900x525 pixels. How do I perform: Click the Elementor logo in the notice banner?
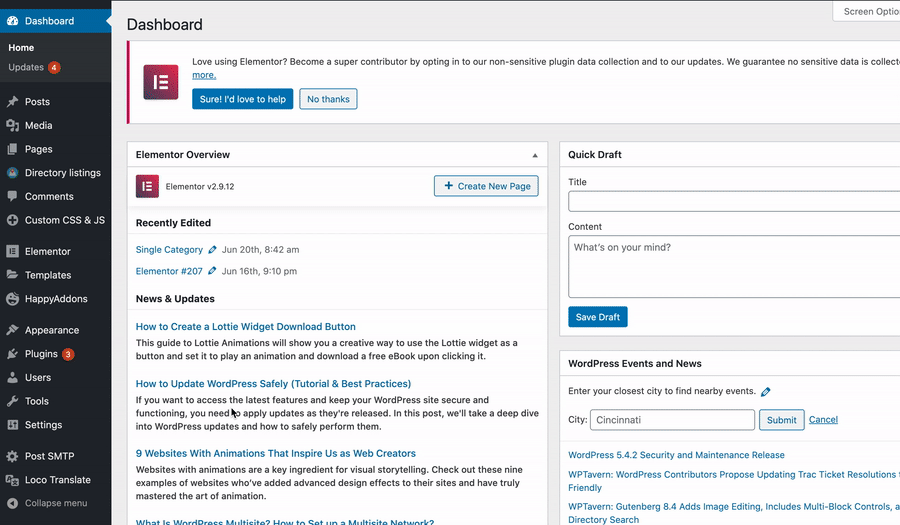point(161,82)
